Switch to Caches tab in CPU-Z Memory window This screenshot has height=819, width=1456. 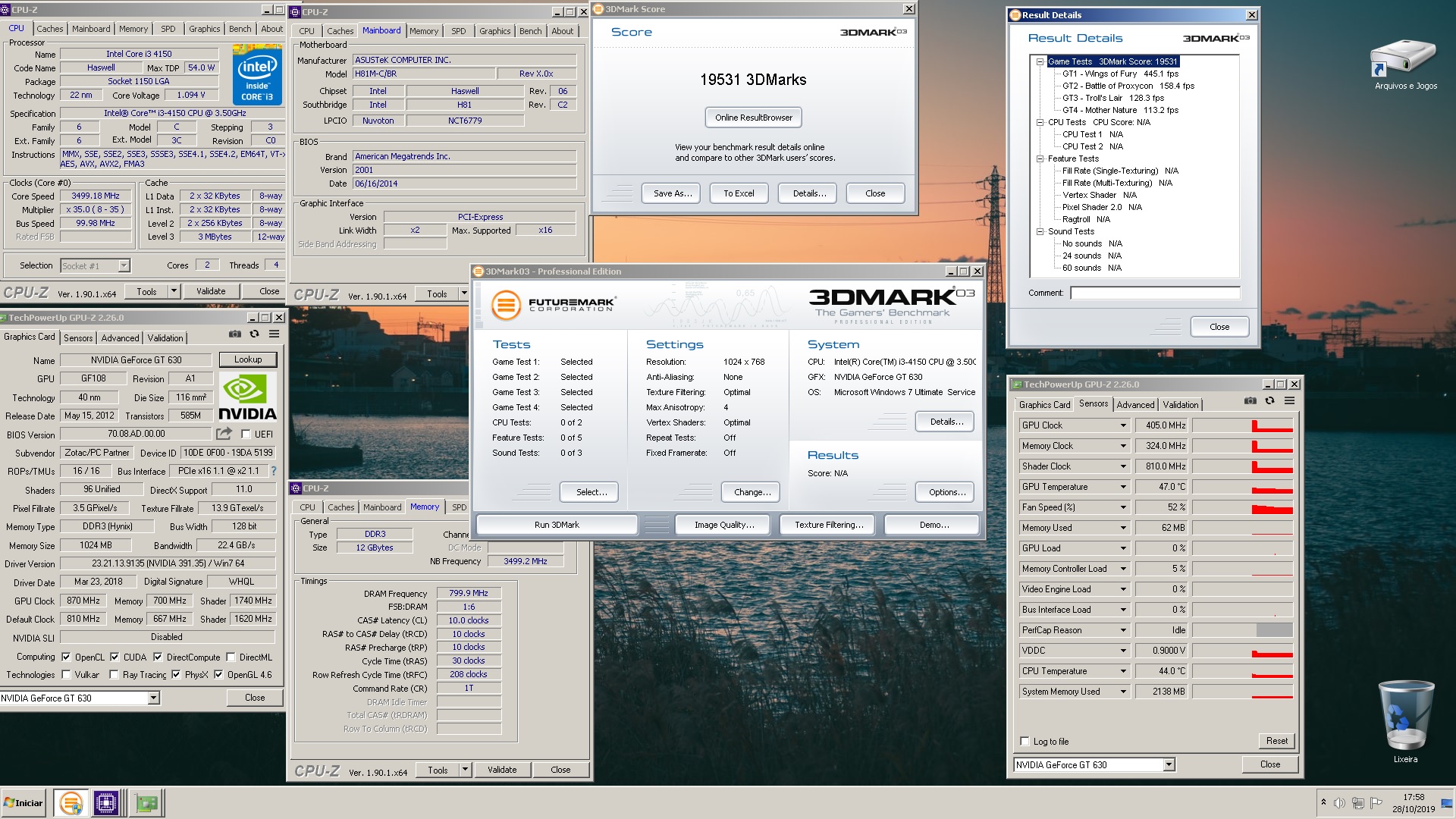click(340, 507)
